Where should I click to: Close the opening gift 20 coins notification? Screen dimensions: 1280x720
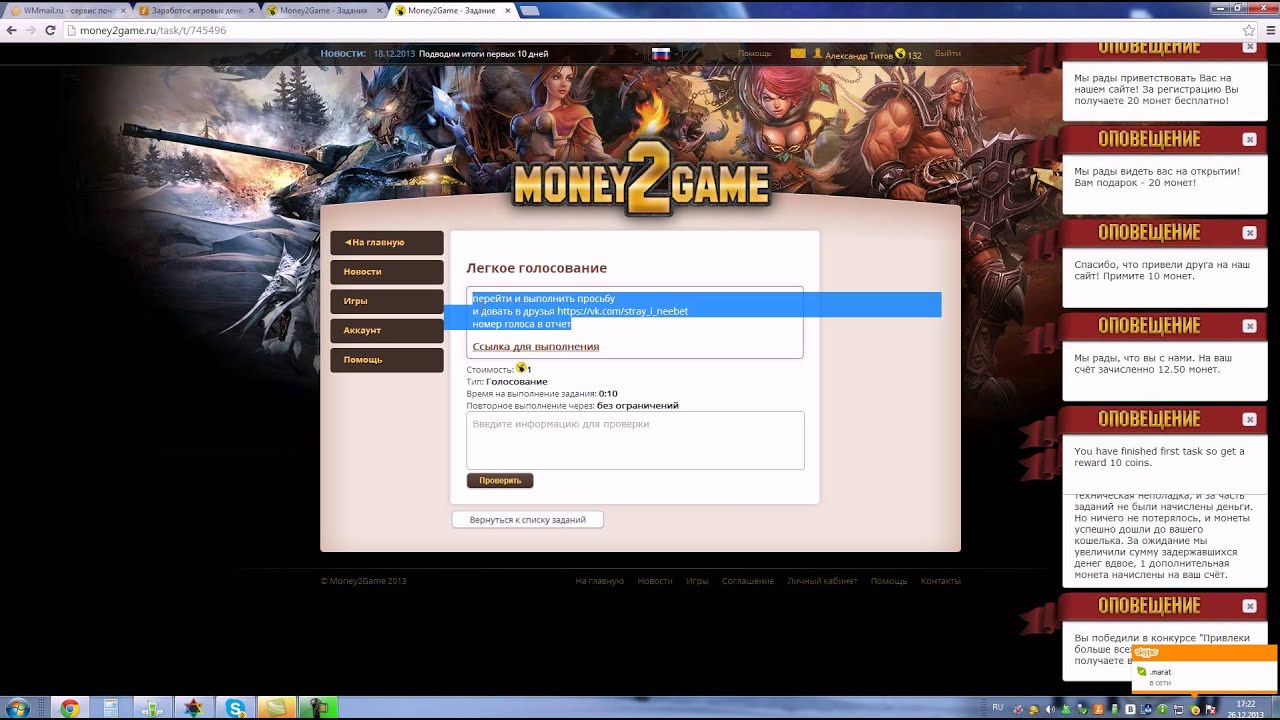pyautogui.click(x=1249, y=139)
